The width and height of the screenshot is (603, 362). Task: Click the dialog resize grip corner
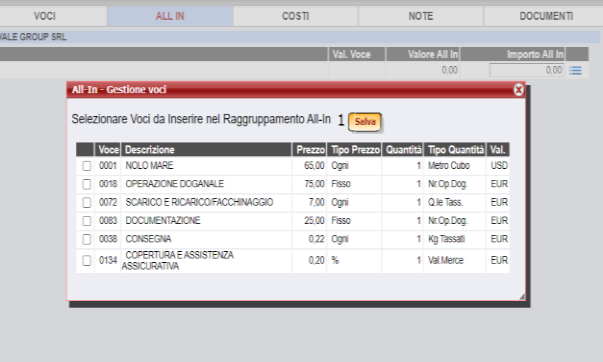(521, 296)
